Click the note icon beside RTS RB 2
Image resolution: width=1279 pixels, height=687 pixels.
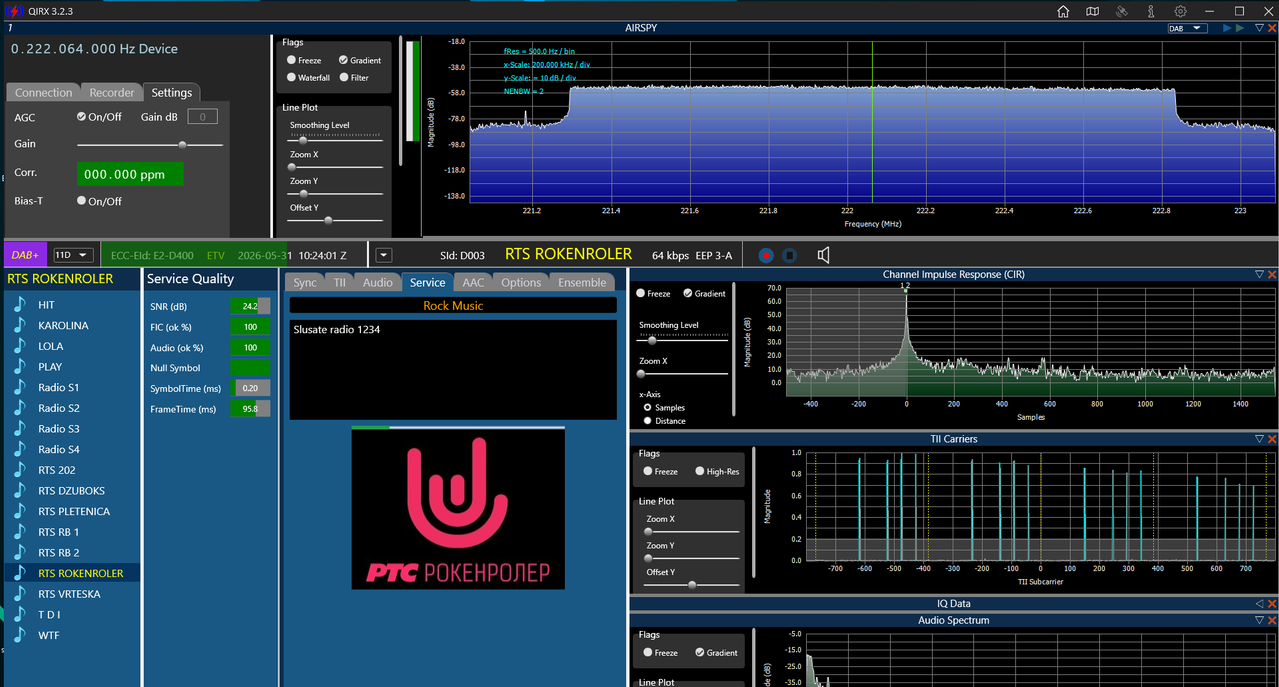(19, 552)
